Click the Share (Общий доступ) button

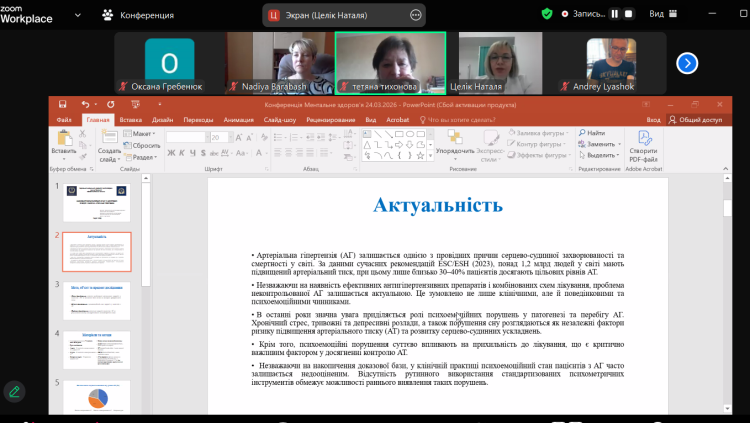[696, 119]
